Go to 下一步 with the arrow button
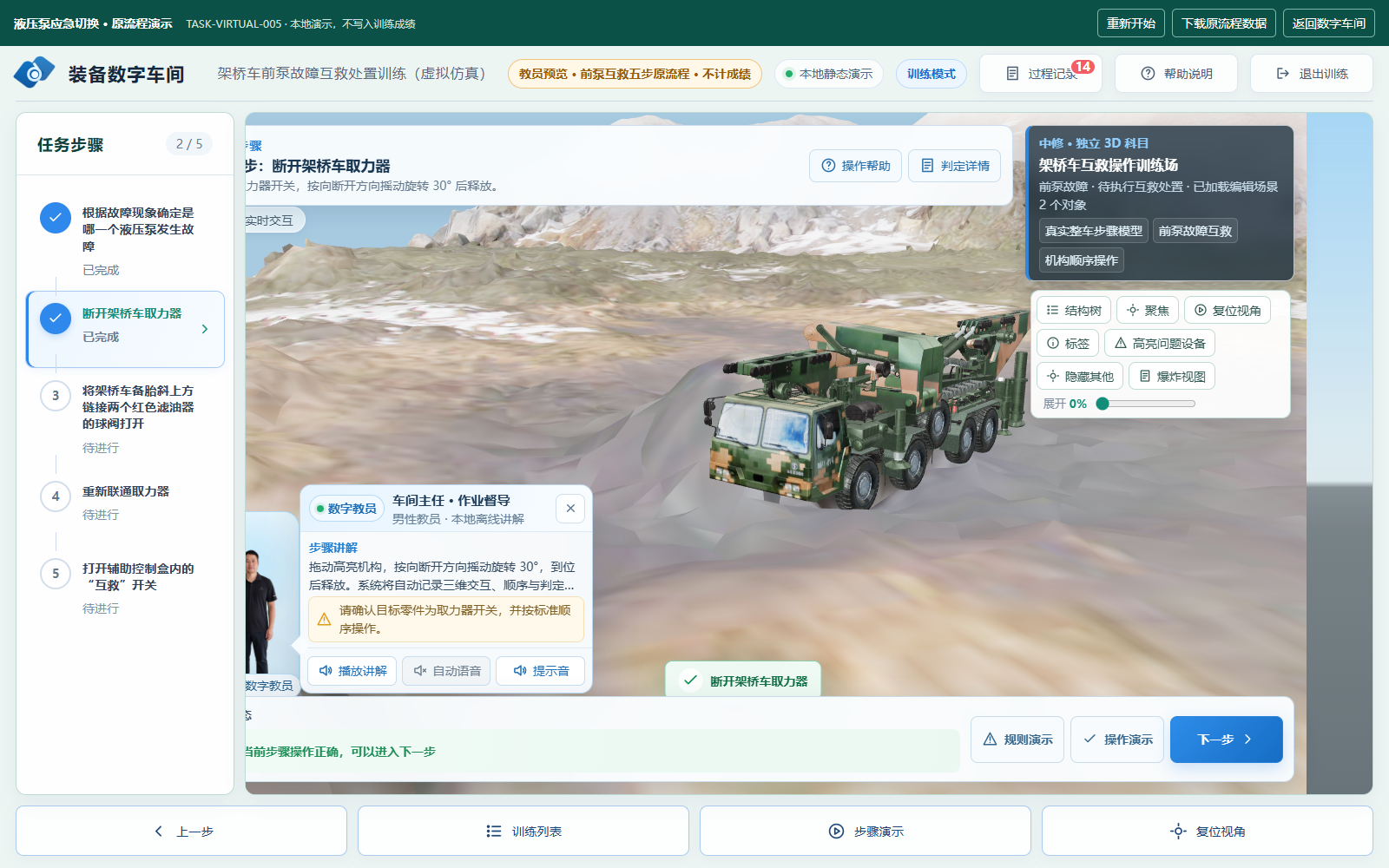 pos(1226,740)
